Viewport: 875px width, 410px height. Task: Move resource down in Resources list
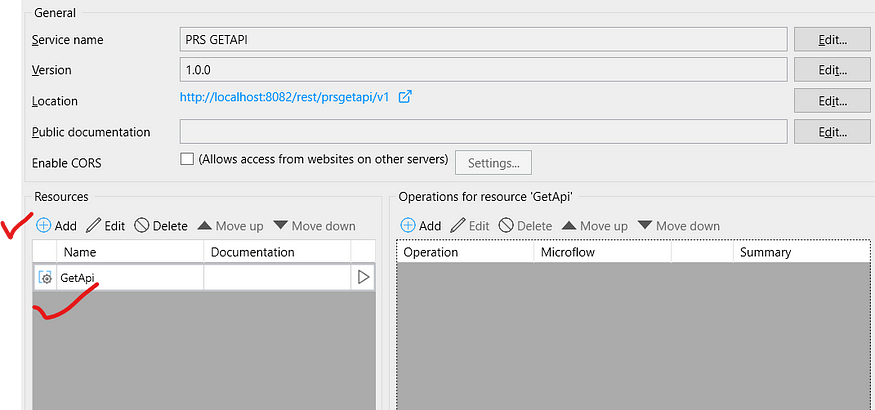coord(313,226)
